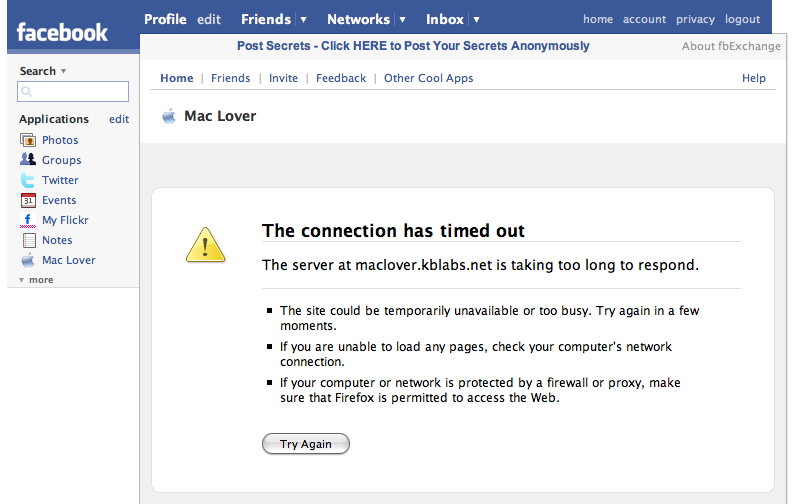
Task: Open the Friends dropdown arrow
Action: click(303, 19)
